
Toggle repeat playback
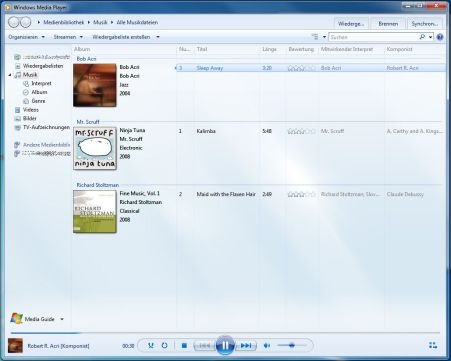click(x=164, y=345)
